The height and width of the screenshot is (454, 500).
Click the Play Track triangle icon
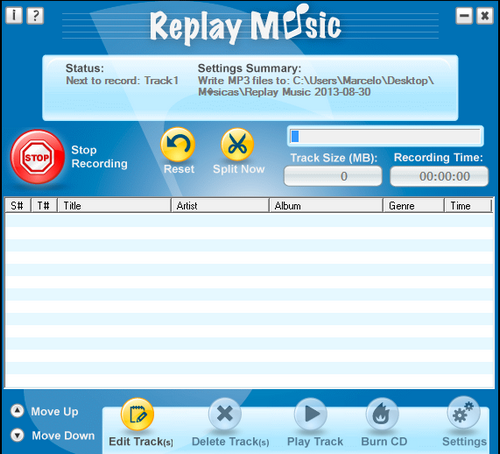click(x=311, y=414)
